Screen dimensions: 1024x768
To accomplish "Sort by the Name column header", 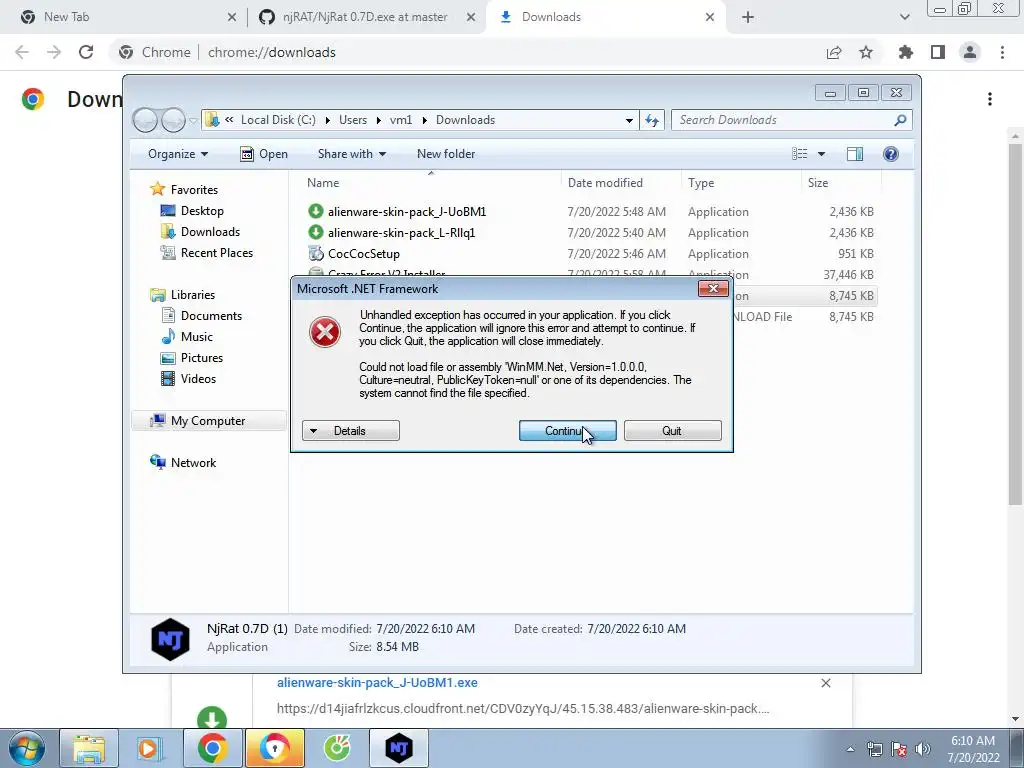I will click(430, 183).
